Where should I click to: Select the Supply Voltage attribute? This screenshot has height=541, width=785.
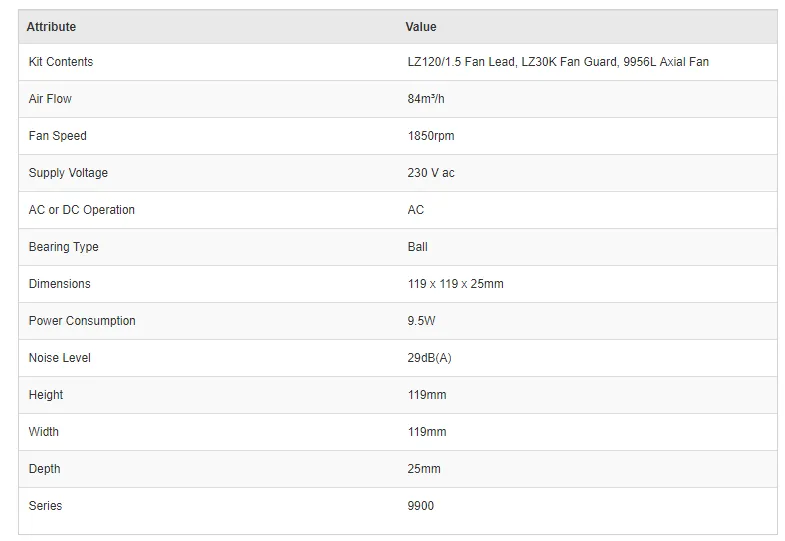pos(68,173)
